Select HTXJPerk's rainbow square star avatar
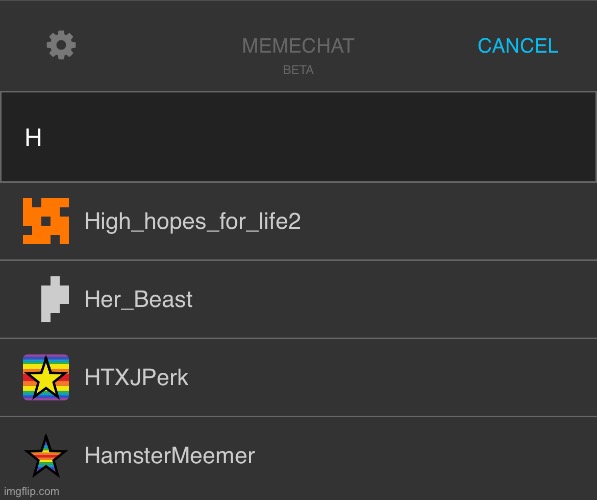Screen dimensions: 597x500 [x=46, y=377]
